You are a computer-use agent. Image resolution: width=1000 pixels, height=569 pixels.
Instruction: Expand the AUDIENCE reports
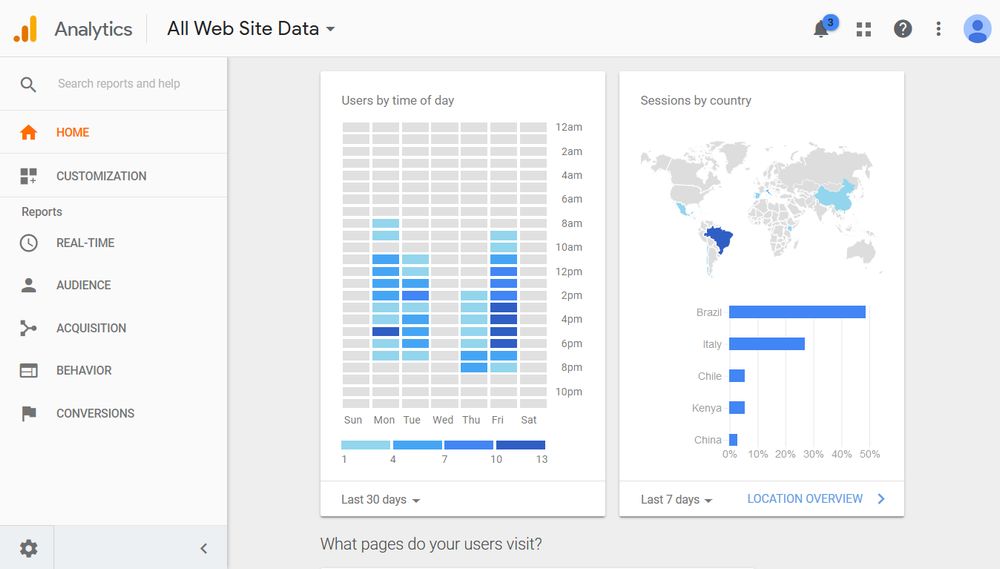83,285
